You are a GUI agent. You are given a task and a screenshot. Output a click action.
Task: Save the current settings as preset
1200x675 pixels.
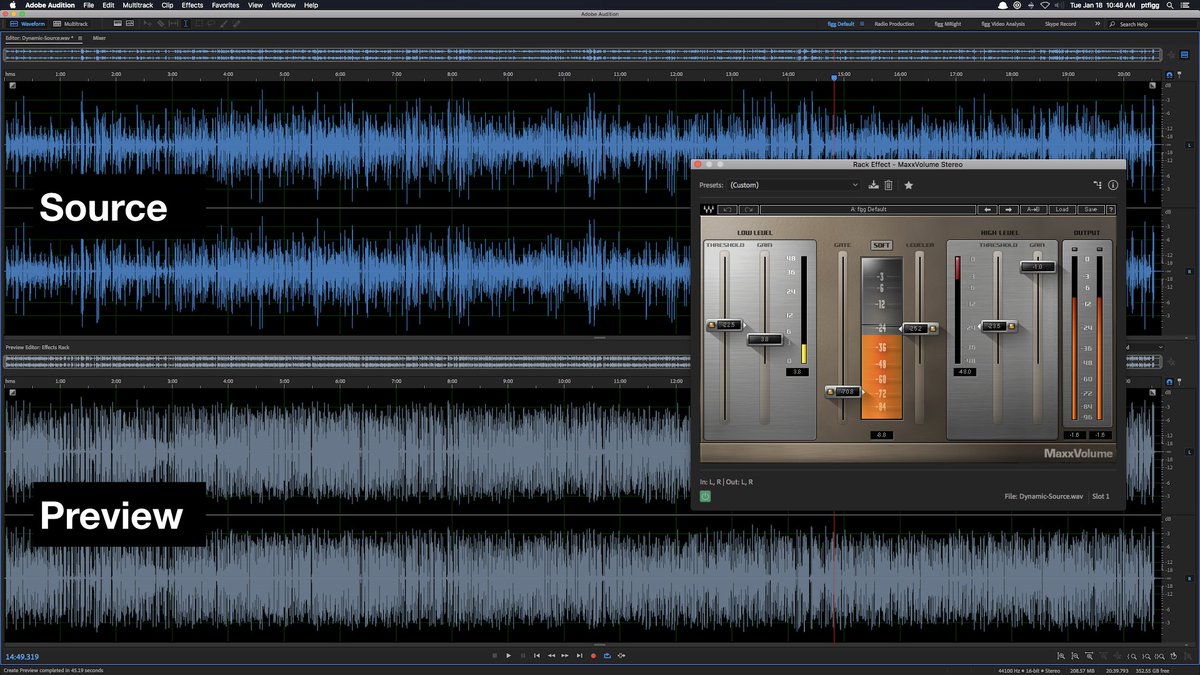click(873, 185)
